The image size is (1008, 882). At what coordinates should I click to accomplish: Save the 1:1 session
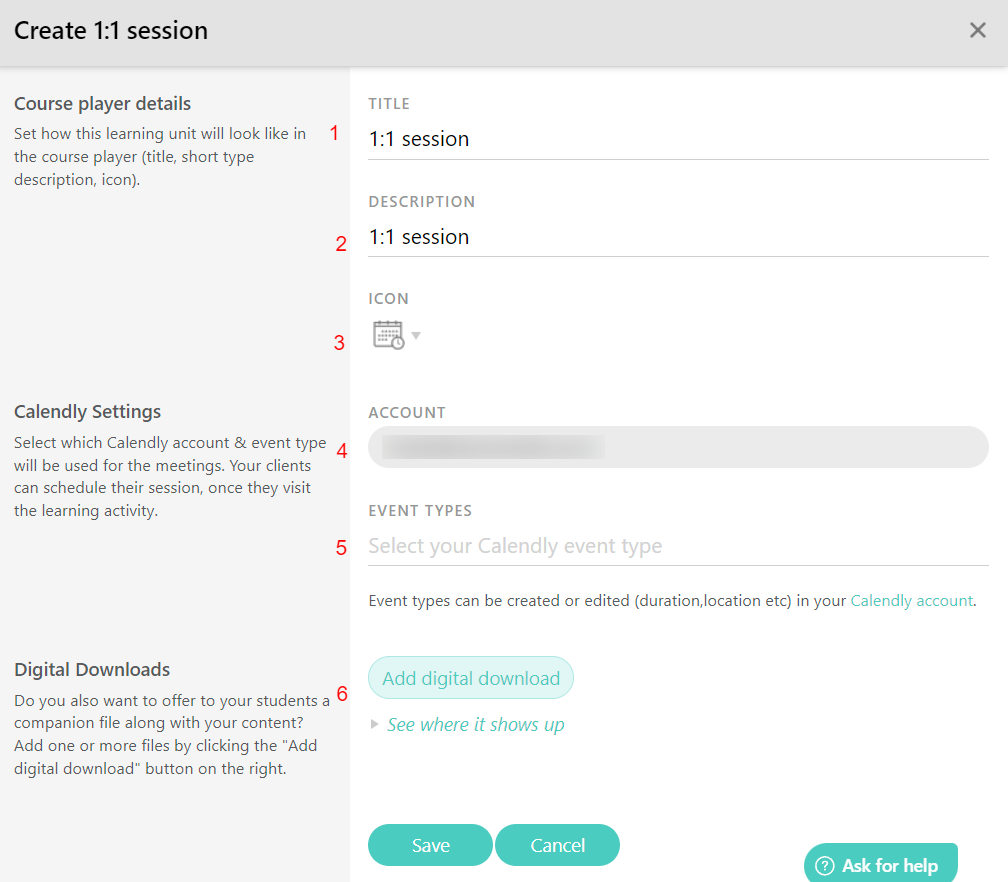(430, 845)
